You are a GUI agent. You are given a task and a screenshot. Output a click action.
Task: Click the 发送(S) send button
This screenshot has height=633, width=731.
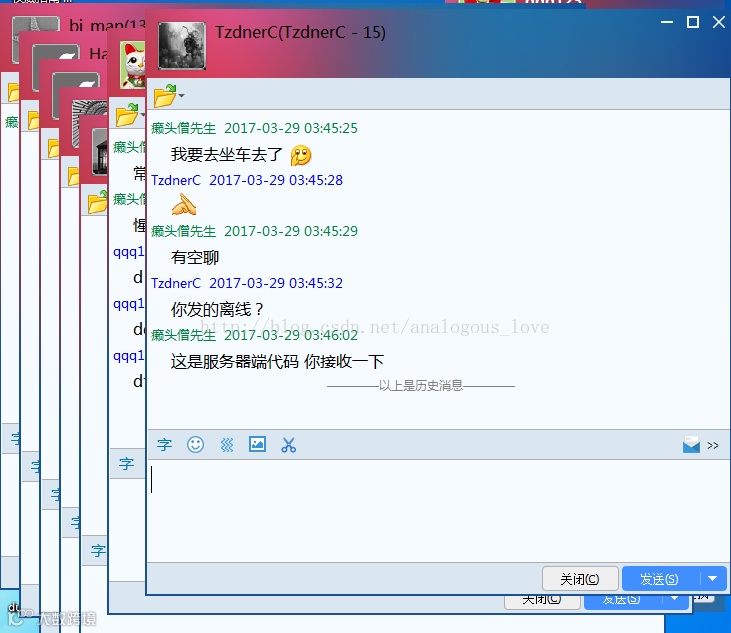tap(661, 579)
